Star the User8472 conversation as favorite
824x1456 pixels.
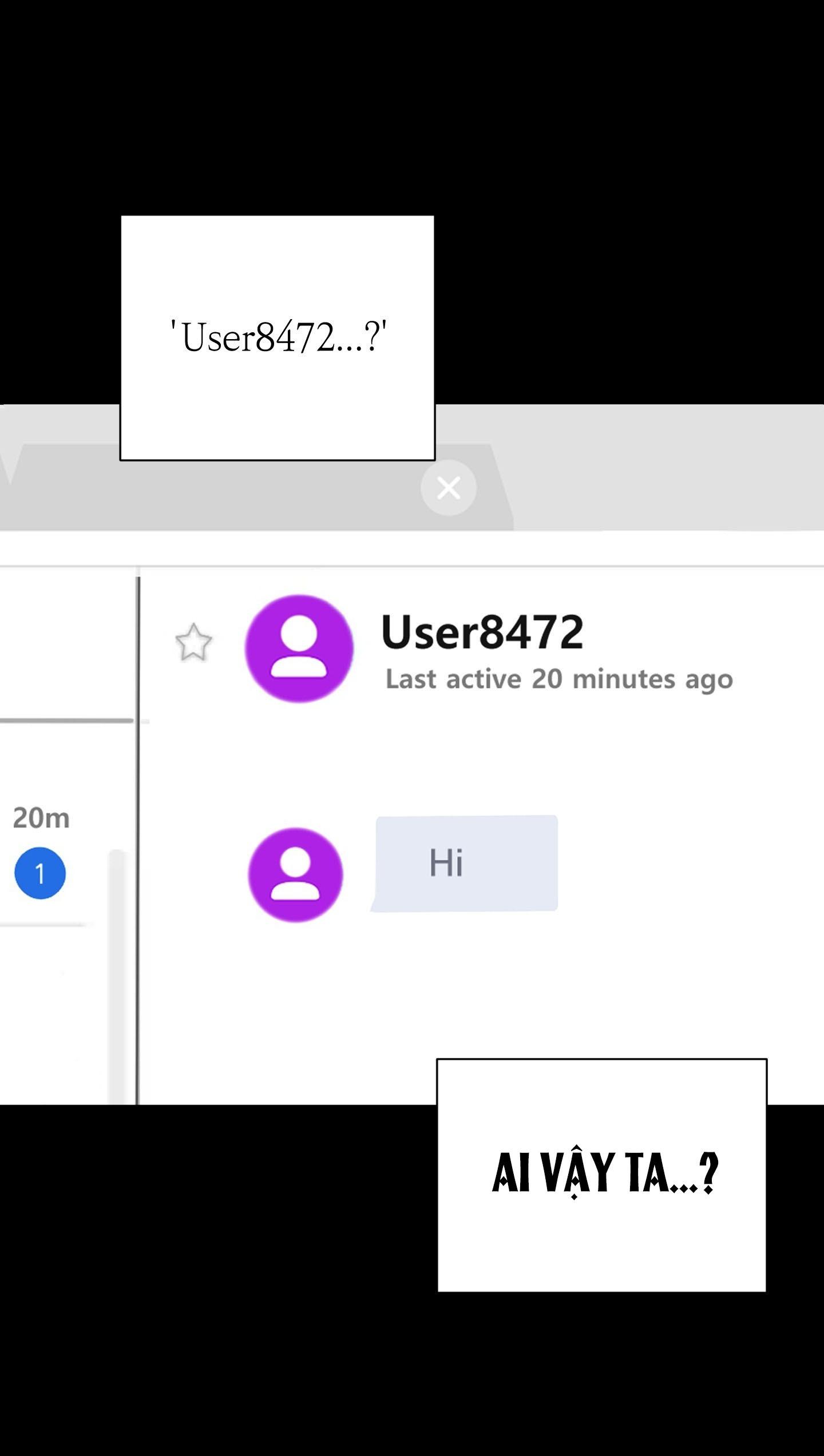tap(193, 643)
